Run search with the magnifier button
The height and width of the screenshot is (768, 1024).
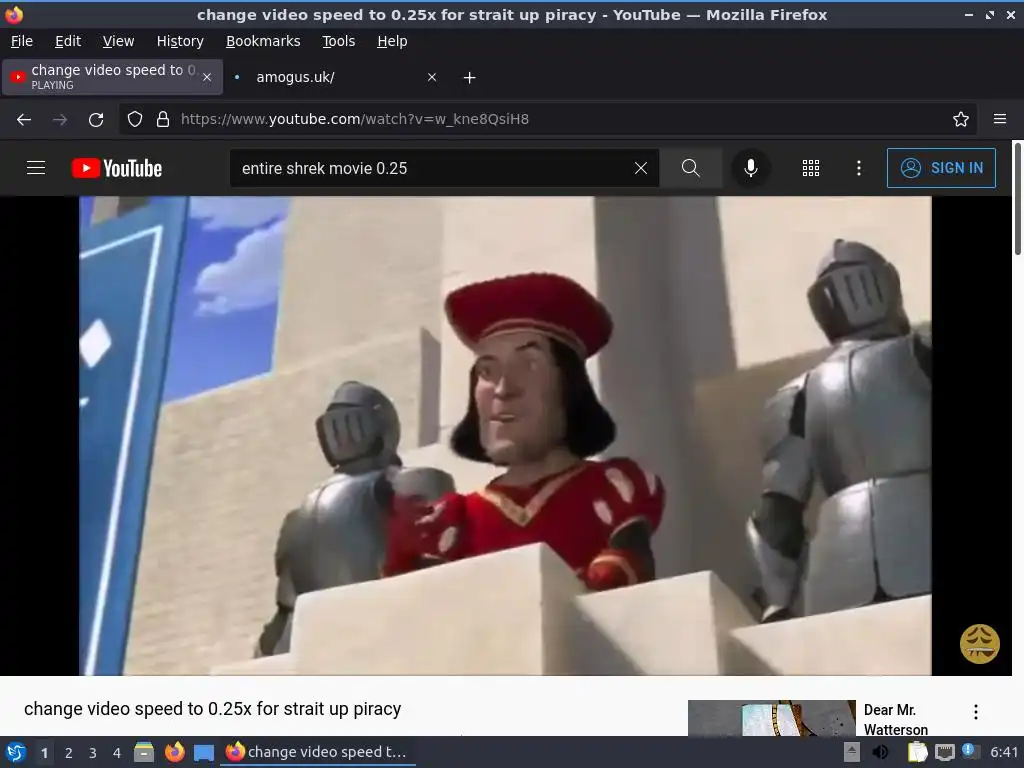tap(690, 168)
